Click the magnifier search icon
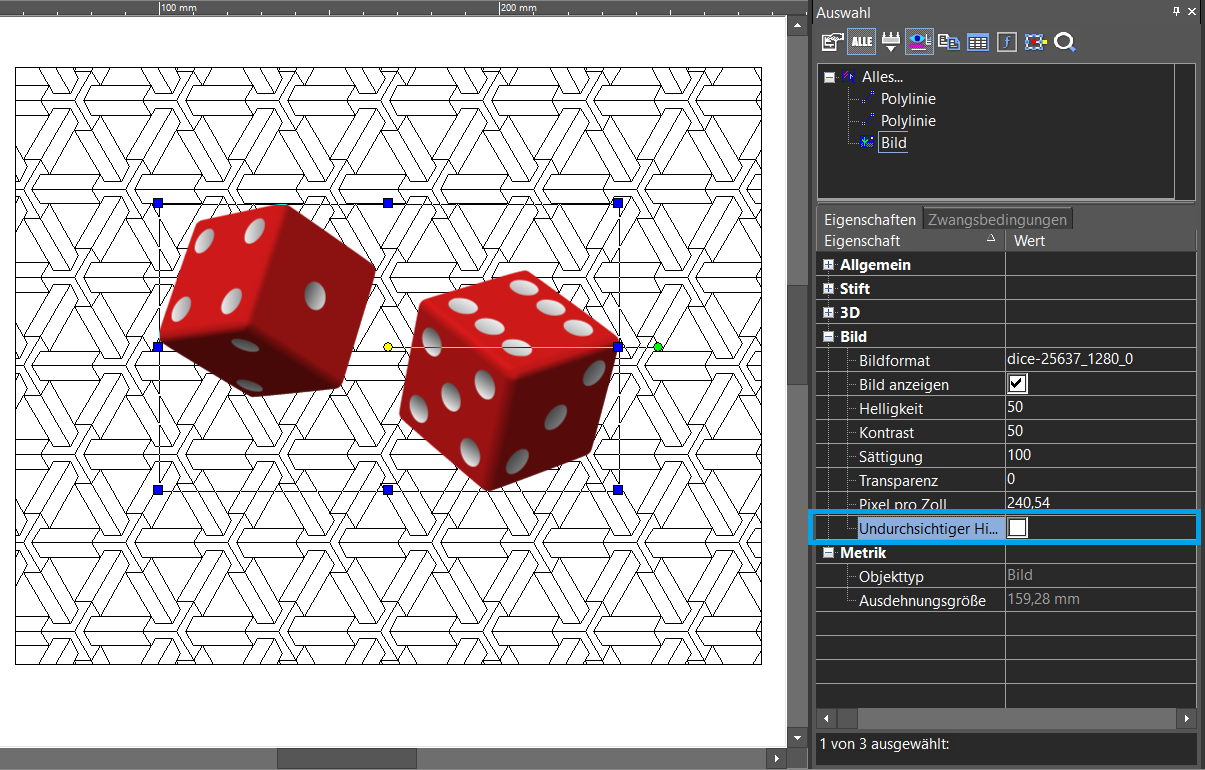This screenshot has width=1205, height=770. point(1065,42)
